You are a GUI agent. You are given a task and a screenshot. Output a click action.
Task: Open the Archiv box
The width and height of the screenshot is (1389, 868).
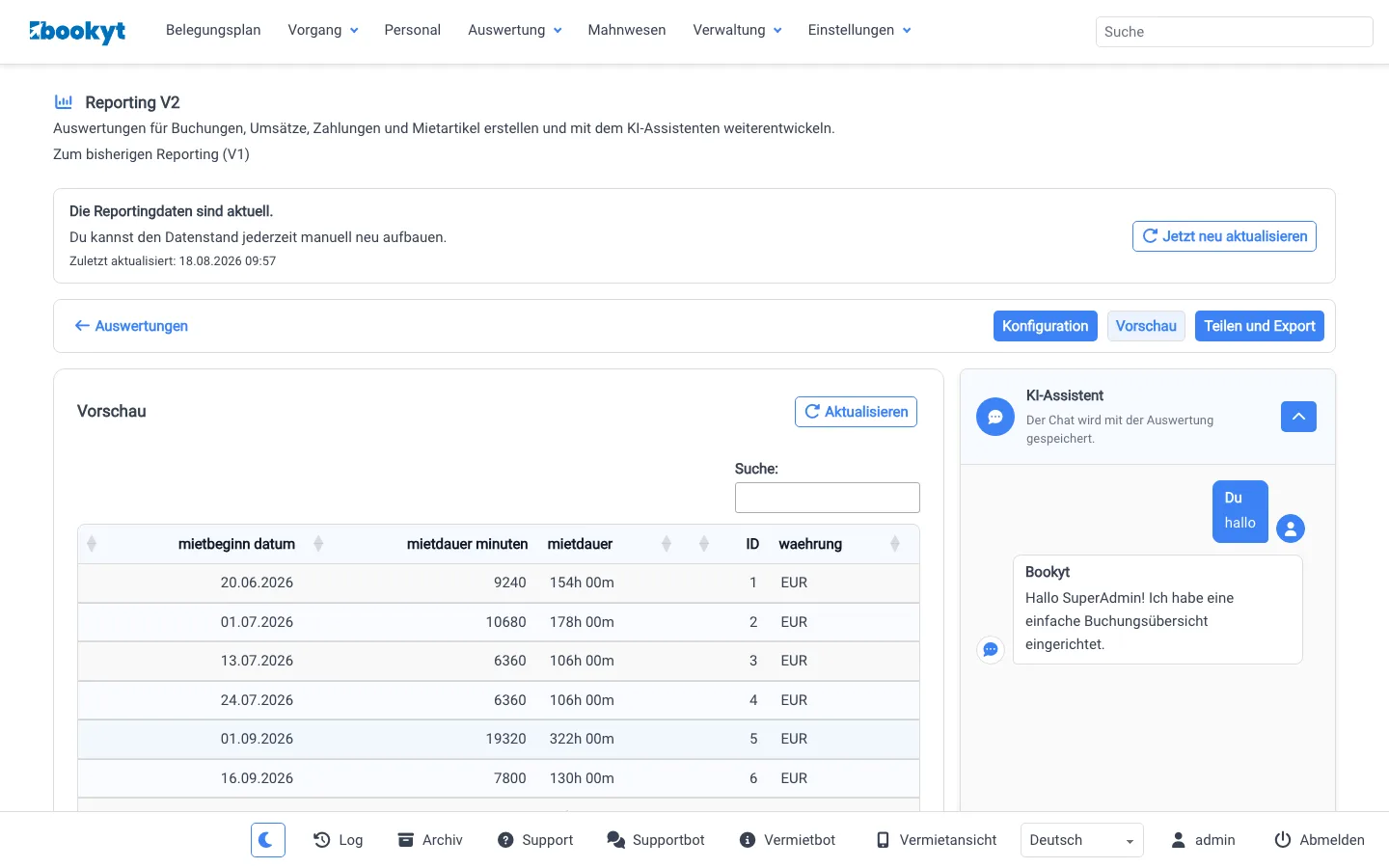430,840
